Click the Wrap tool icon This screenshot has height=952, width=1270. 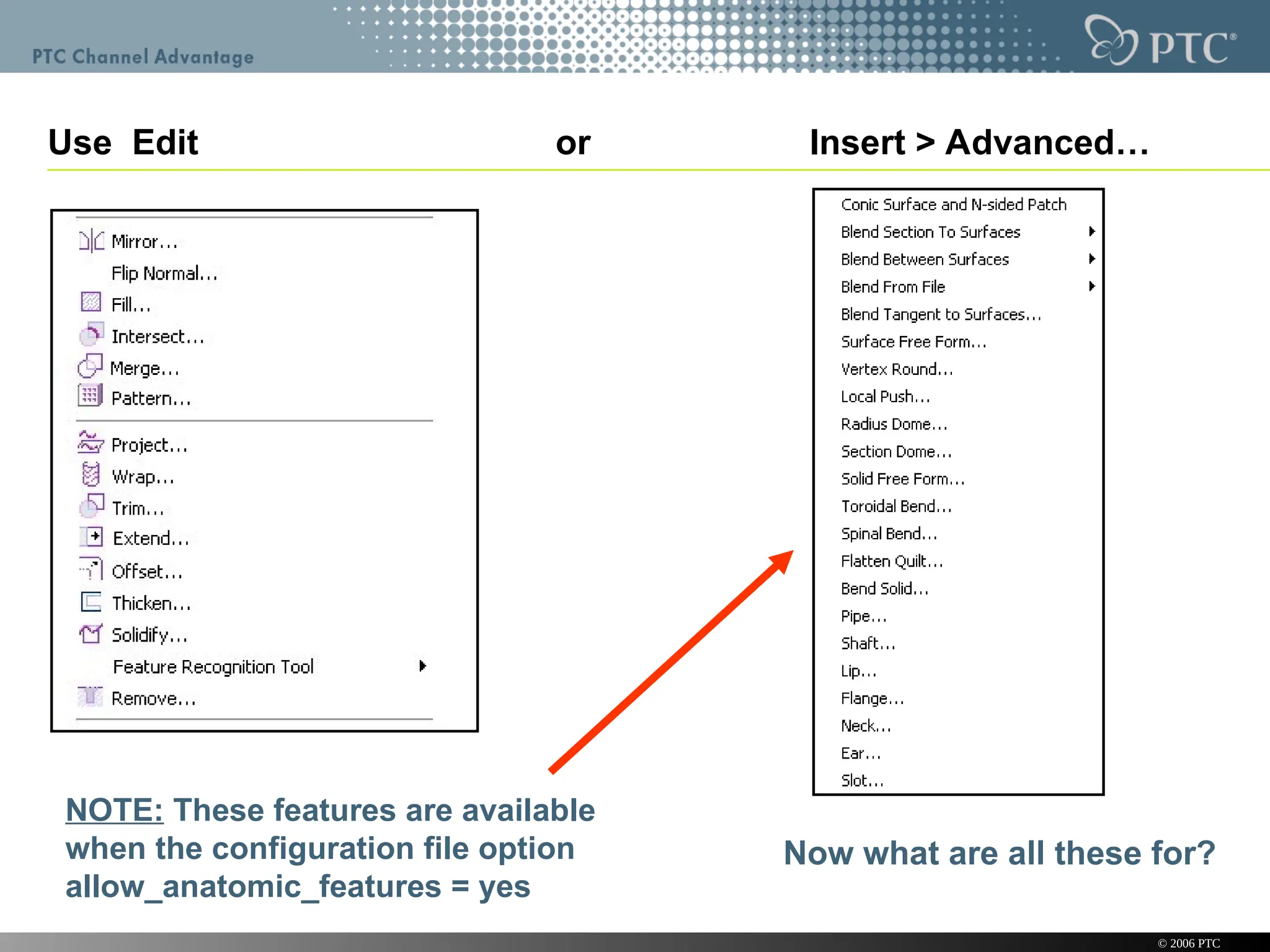tap(91, 475)
